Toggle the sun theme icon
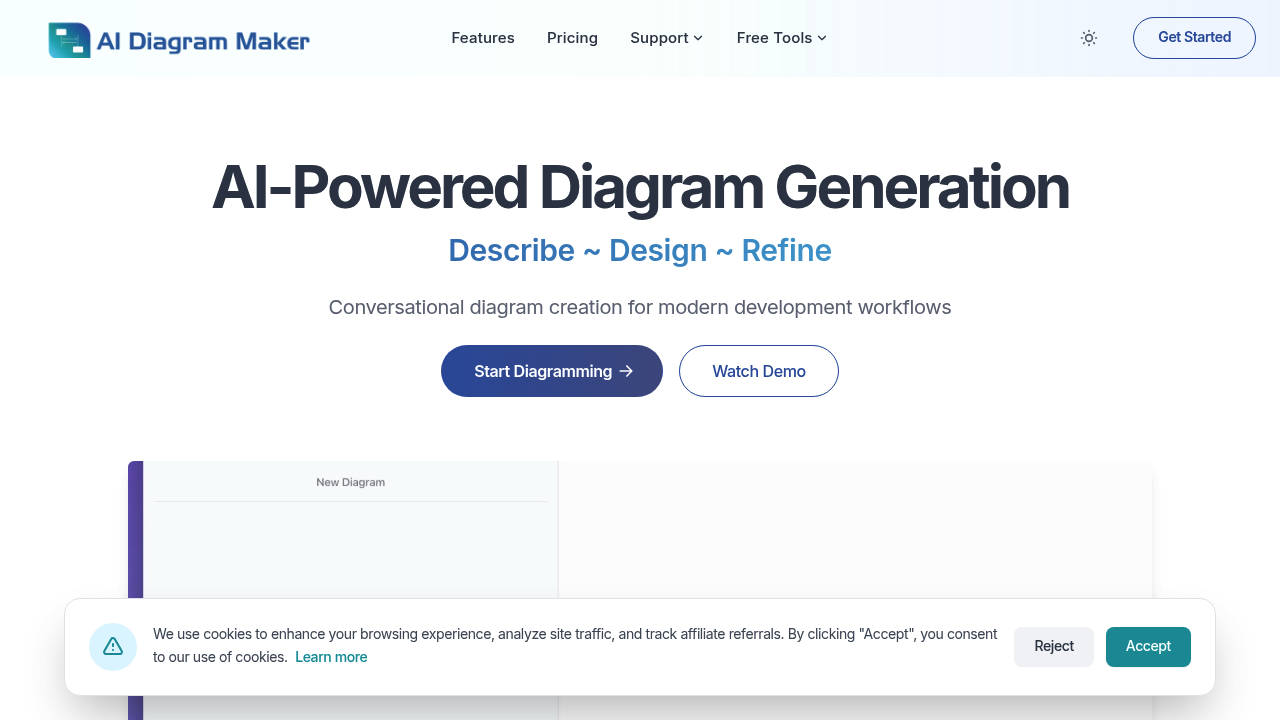The image size is (1280, 720). pos(1088,38)
